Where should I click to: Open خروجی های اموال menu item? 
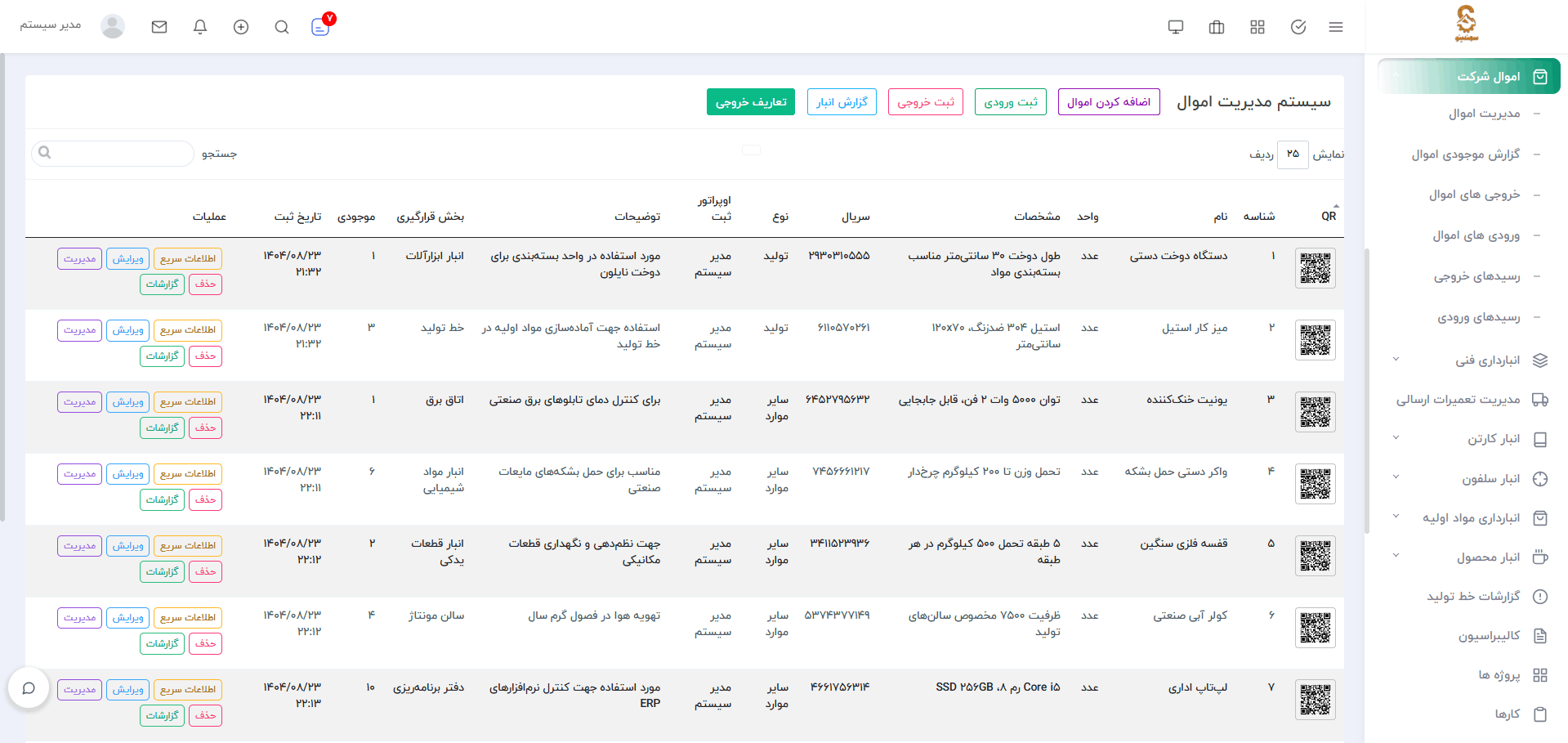tap(1474, 195)
